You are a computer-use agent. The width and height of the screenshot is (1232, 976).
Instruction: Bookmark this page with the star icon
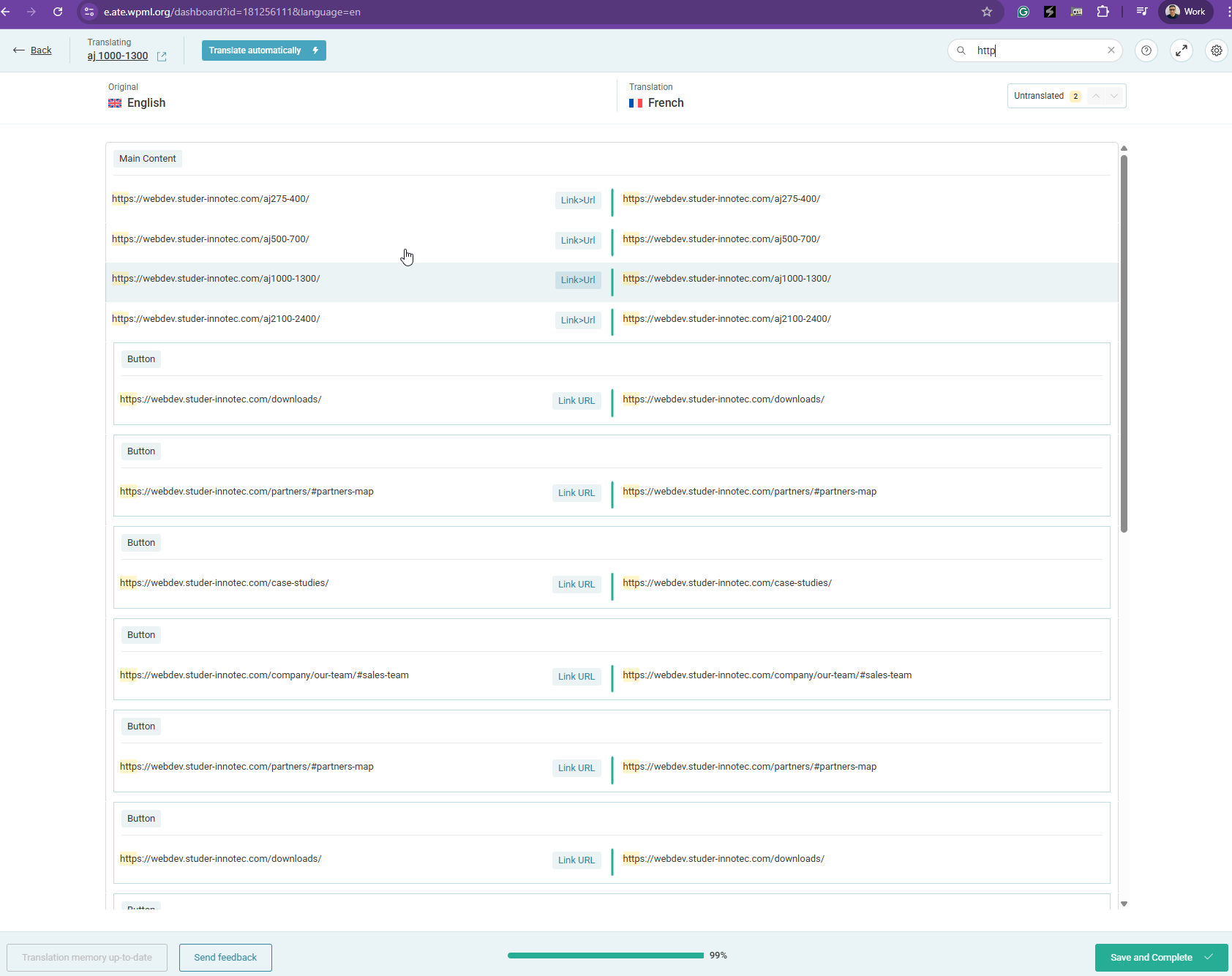click(x=987, y=12)
